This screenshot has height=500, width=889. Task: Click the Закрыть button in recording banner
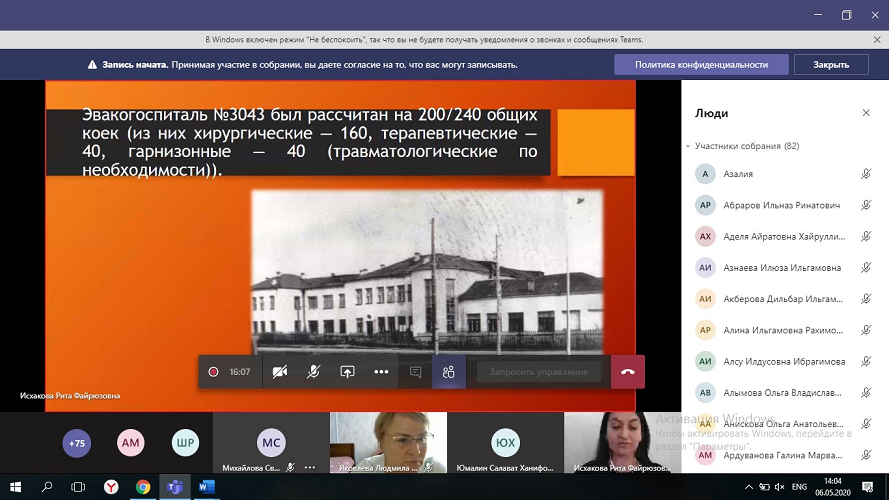(831, 65)
